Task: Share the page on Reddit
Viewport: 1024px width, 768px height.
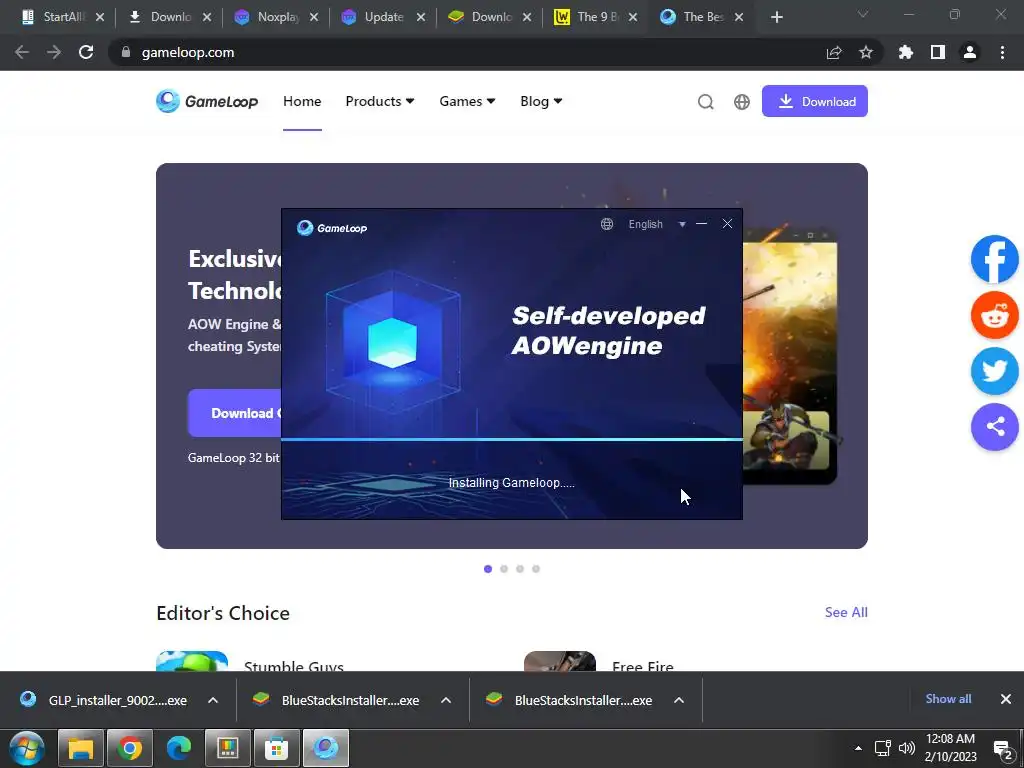Action: 995,315
